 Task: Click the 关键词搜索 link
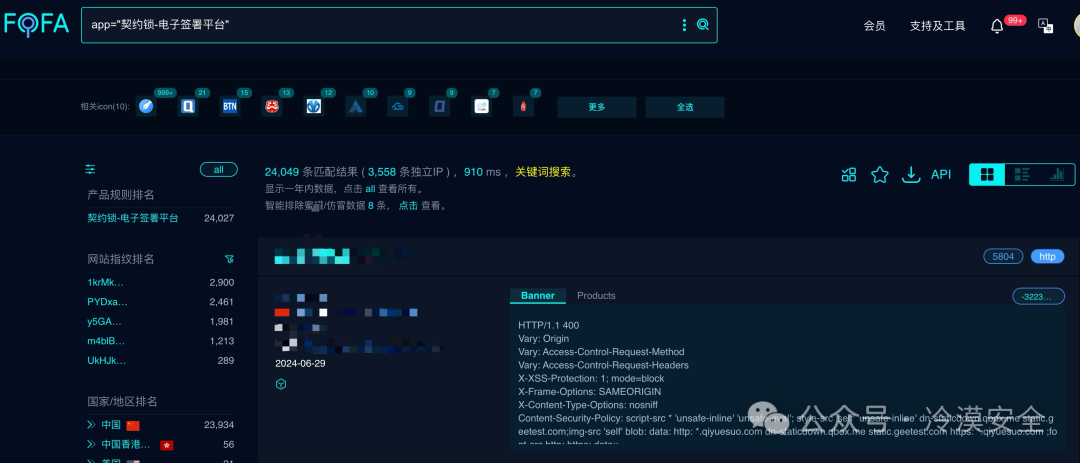coord(543,172)
